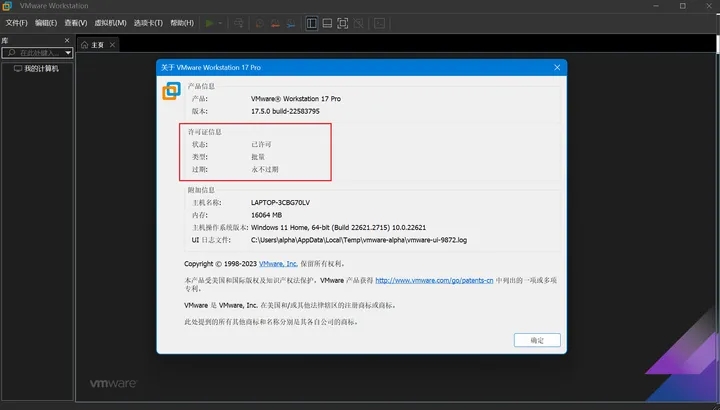Click the console view toolbar icon

380,22
